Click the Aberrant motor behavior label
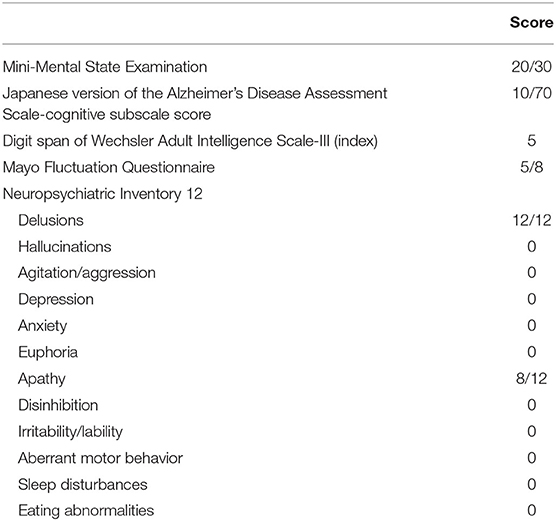Image resolution: width=556 pixels, height=521 pixels. click(x=100, y=458)
